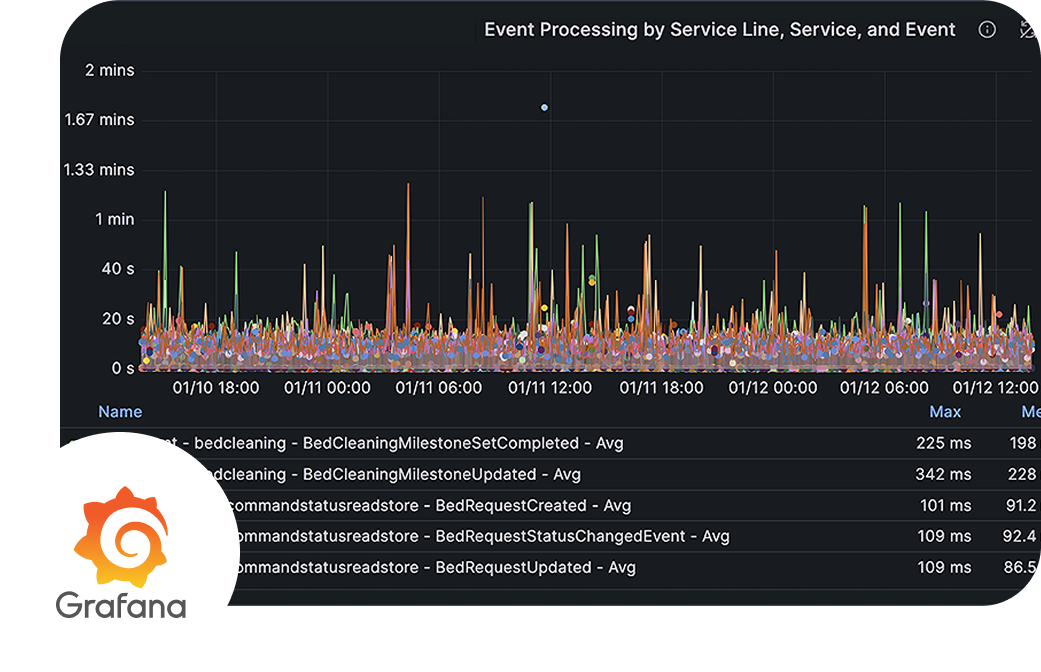Screen dimensions: 1041x672
Task: Select the blue outlier point near 1.67 mins
Action: coord(544,106)
